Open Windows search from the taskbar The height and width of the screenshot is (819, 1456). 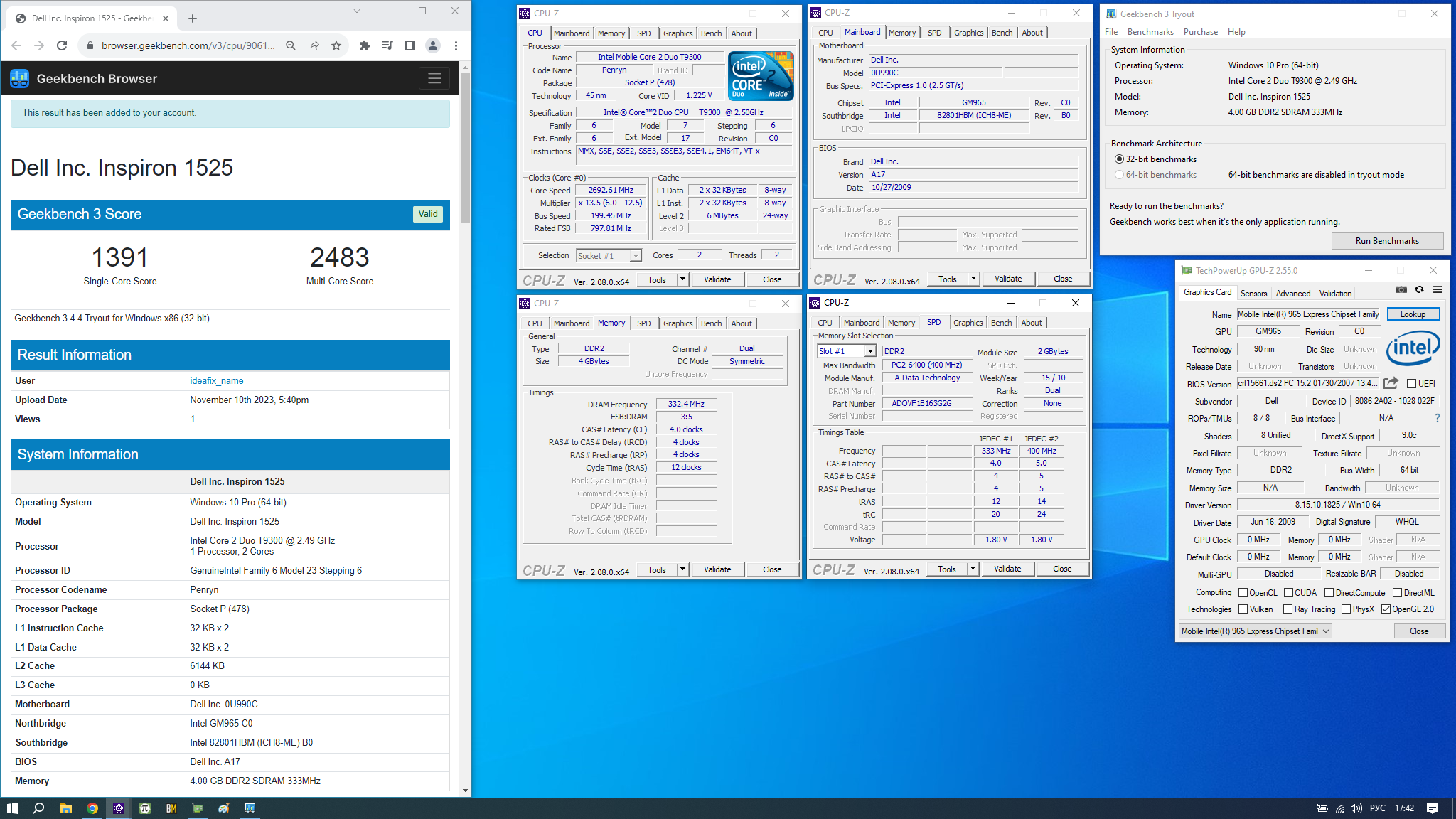[39, 808]
